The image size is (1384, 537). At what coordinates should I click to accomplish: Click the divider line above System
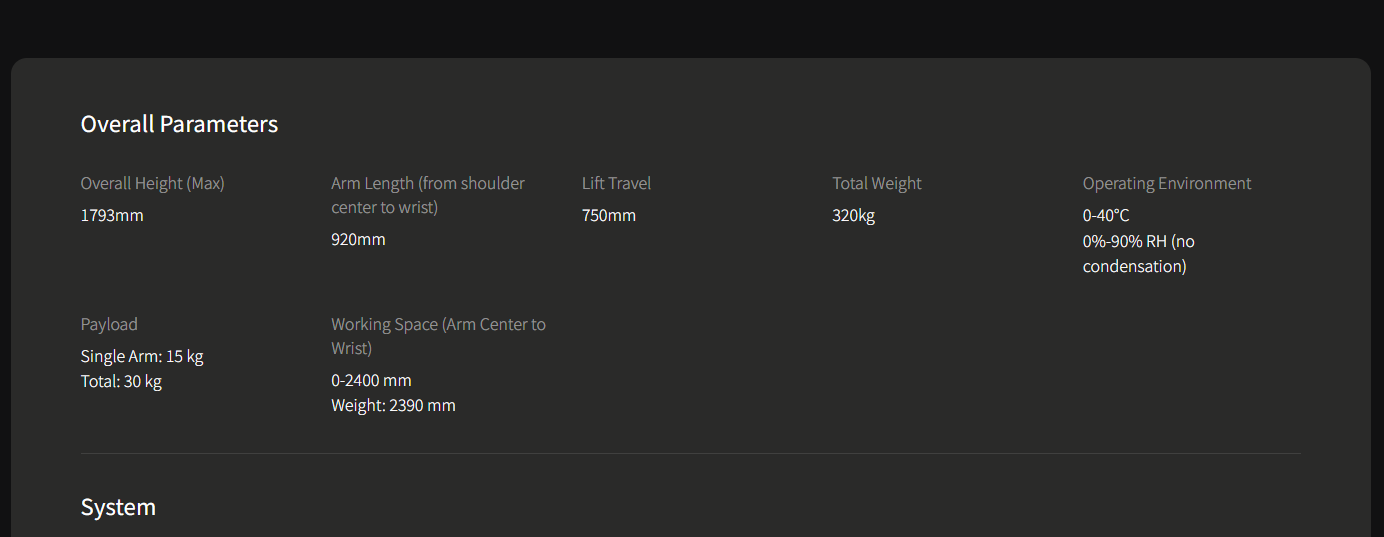[x=691, y=453]
